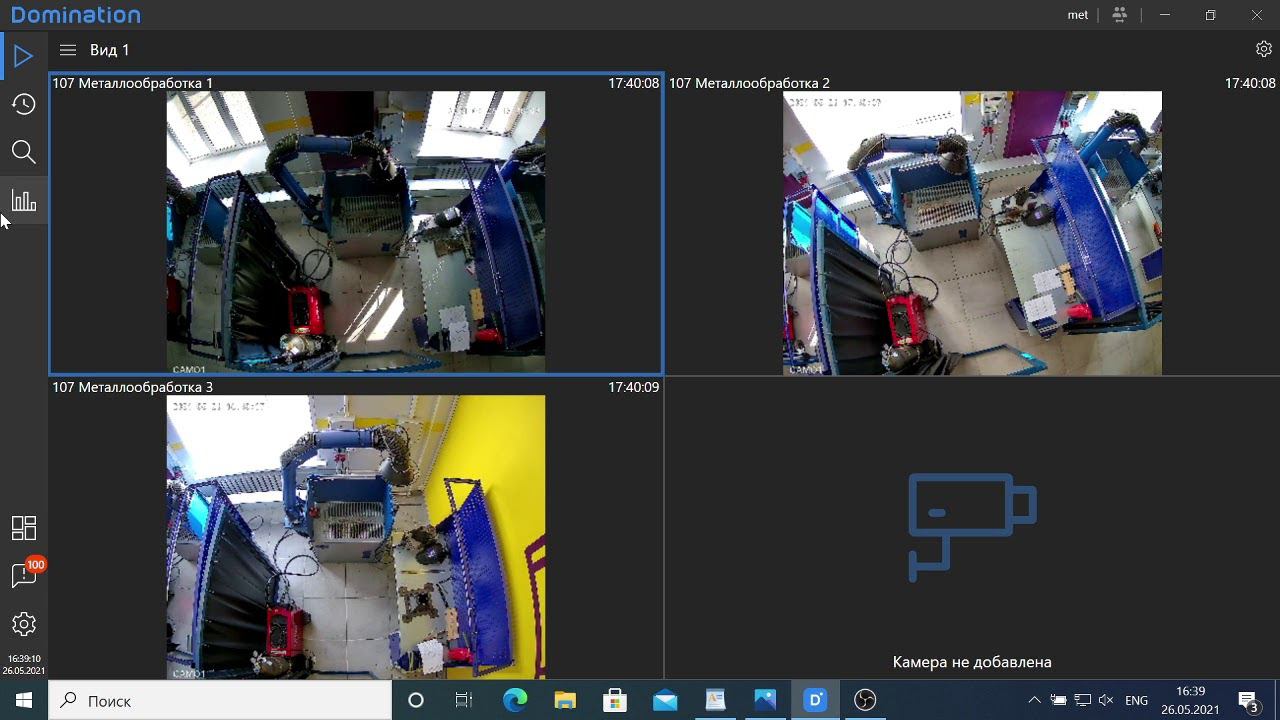Select camera 107 Металлообработка 3 feed
This screenshot has width=1280, height=720.
click(x=356, y=536)
